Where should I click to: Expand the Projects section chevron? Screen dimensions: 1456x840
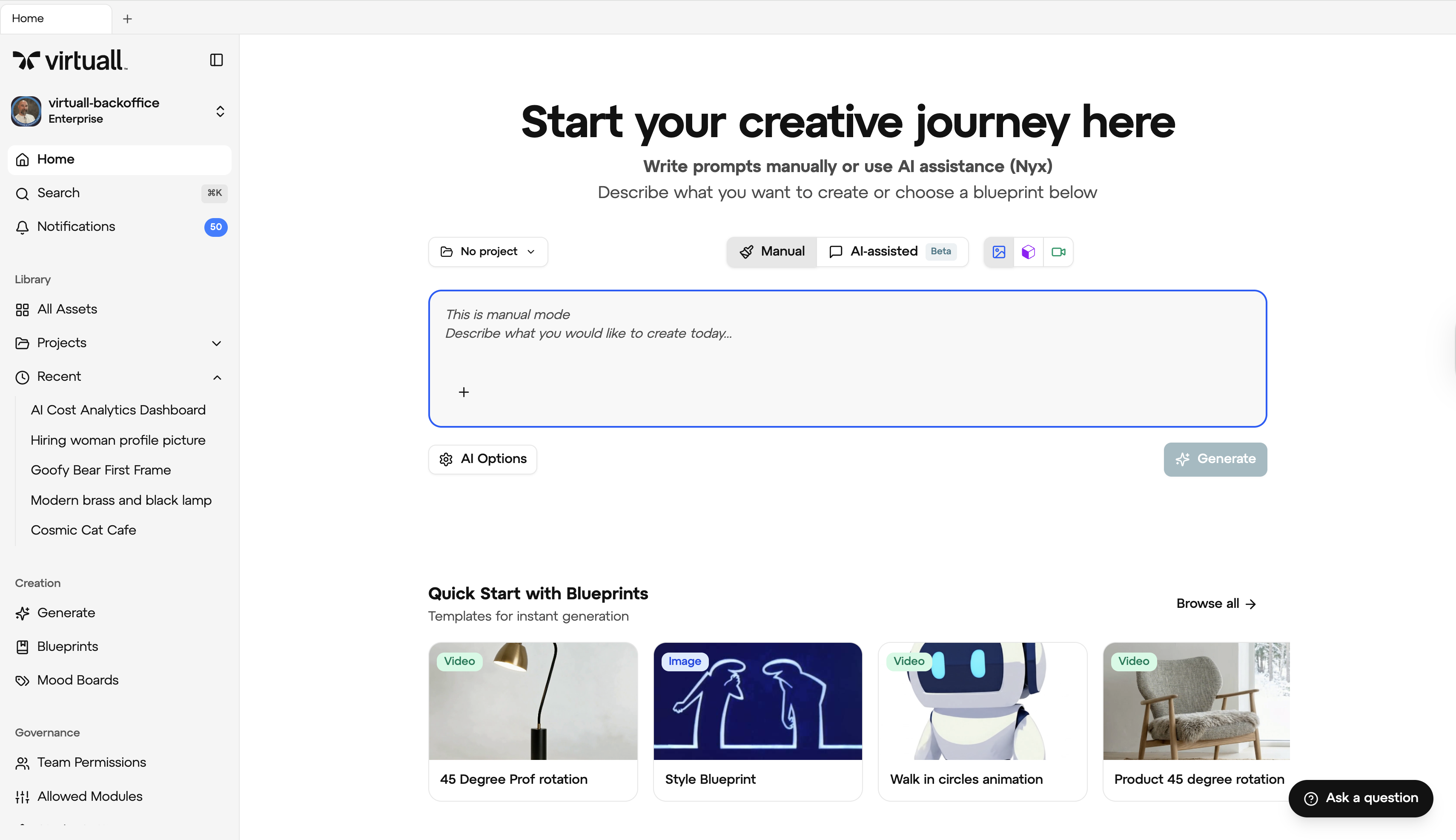(217, 343)
